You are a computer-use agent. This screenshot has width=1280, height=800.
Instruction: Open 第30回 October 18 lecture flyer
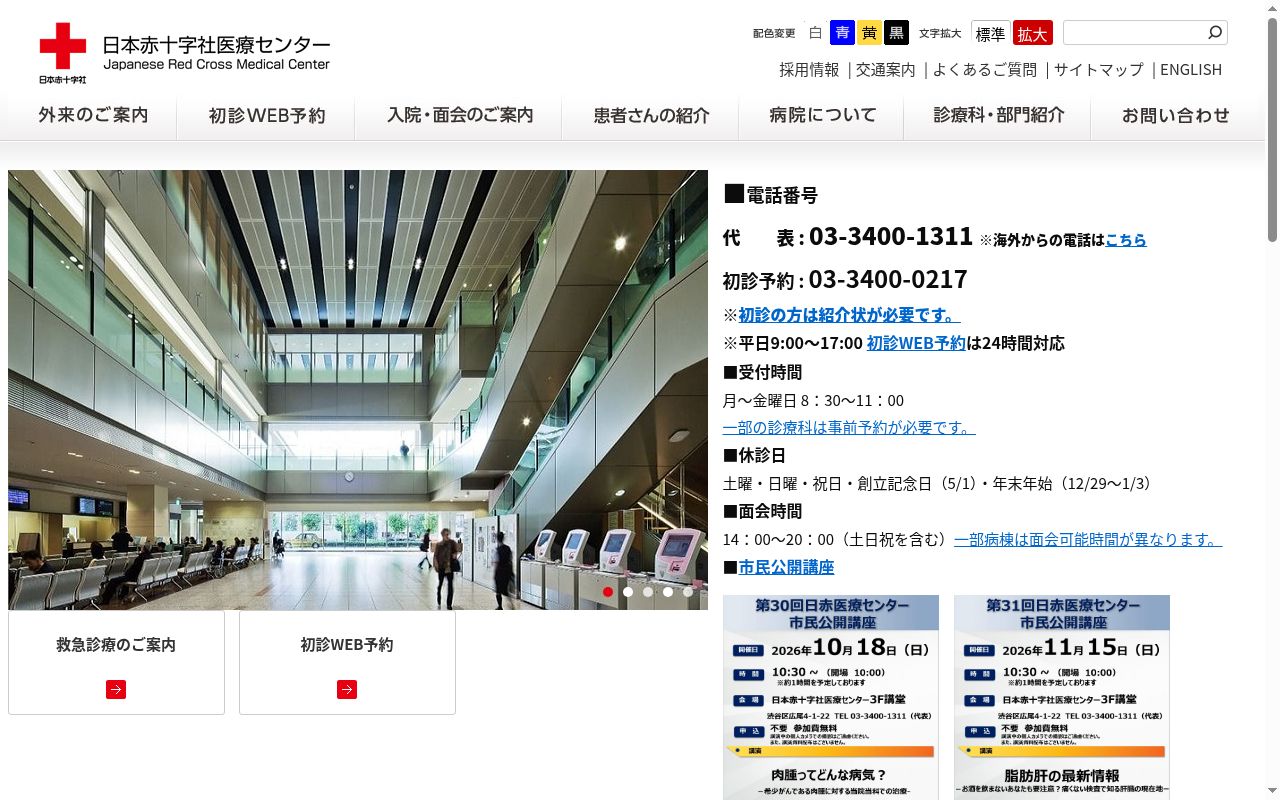coord(831,697)
